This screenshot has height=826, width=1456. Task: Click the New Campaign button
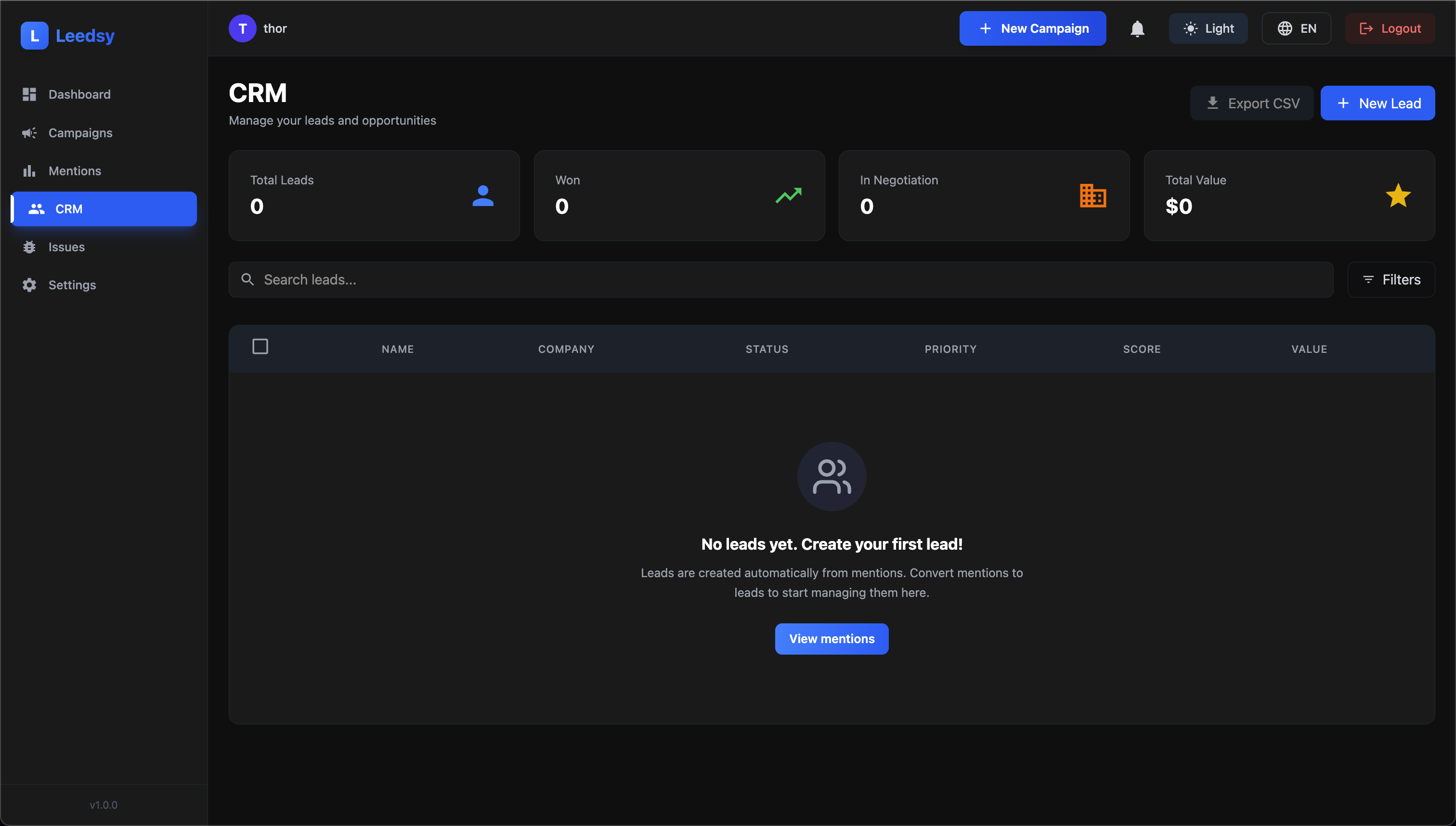click(x=1033, y=28)
